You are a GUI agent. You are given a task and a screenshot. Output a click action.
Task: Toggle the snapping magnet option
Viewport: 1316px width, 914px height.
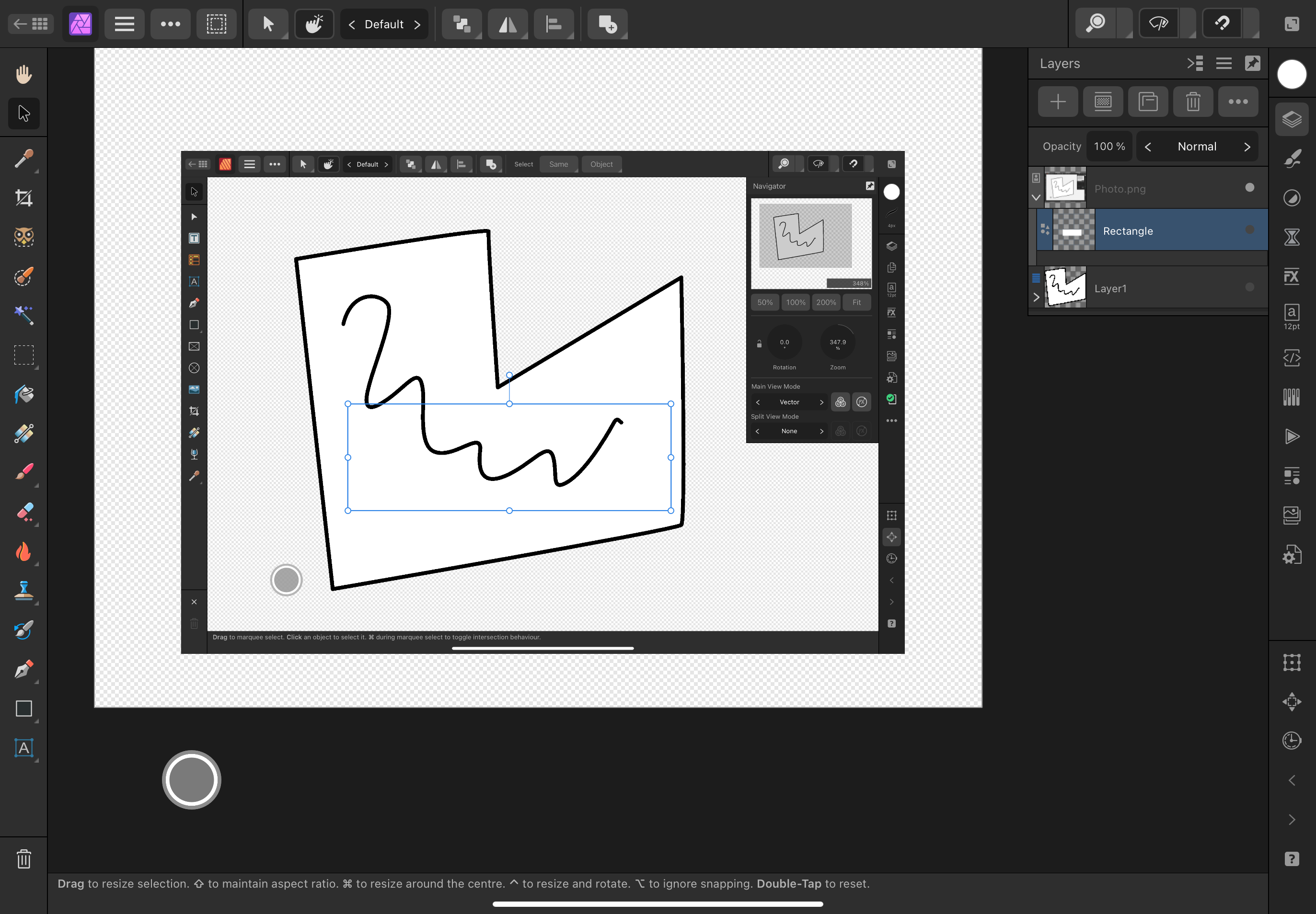click(x=1223, y=24)
